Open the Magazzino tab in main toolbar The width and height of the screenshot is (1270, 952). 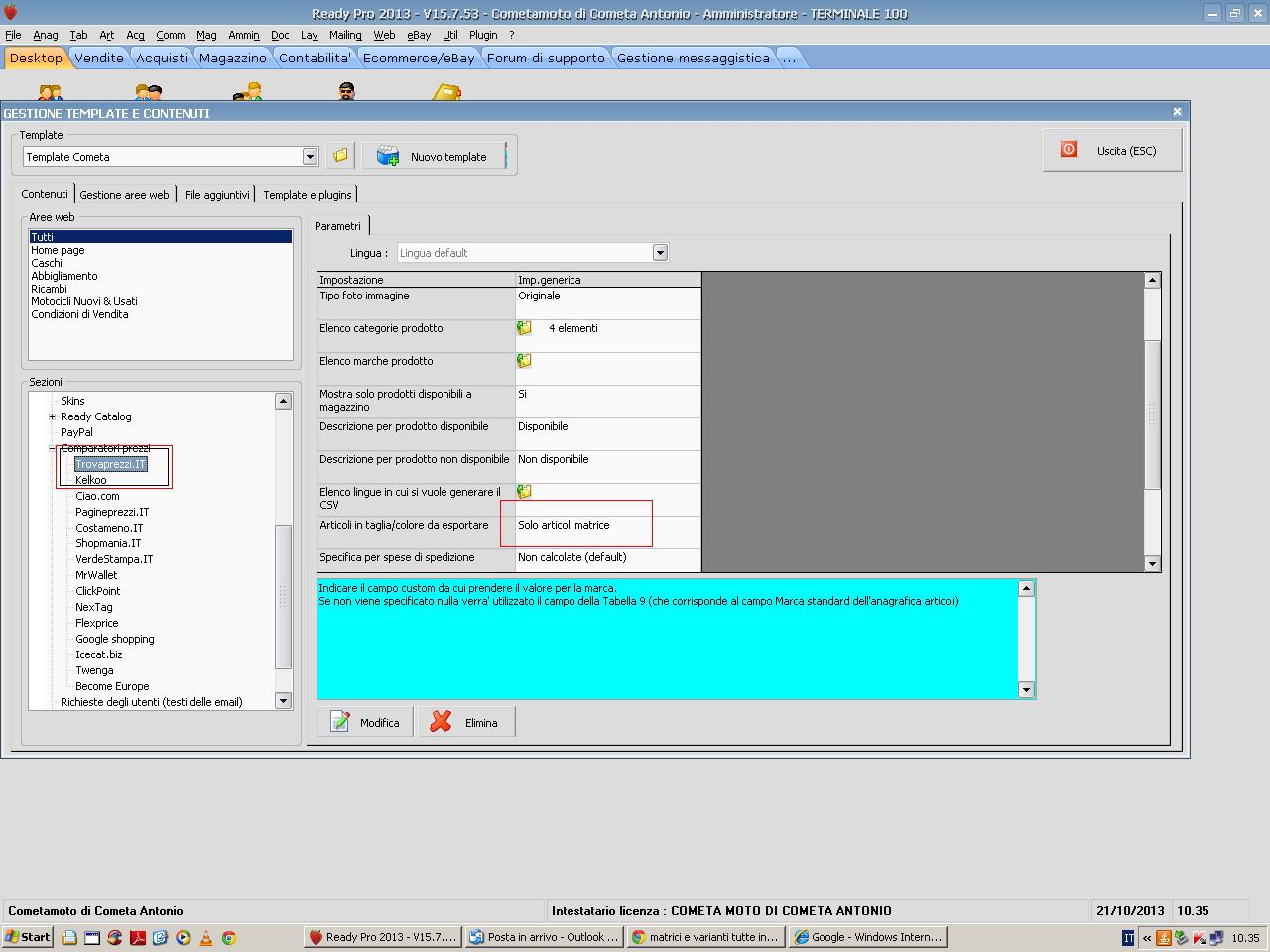click(232, 58)
